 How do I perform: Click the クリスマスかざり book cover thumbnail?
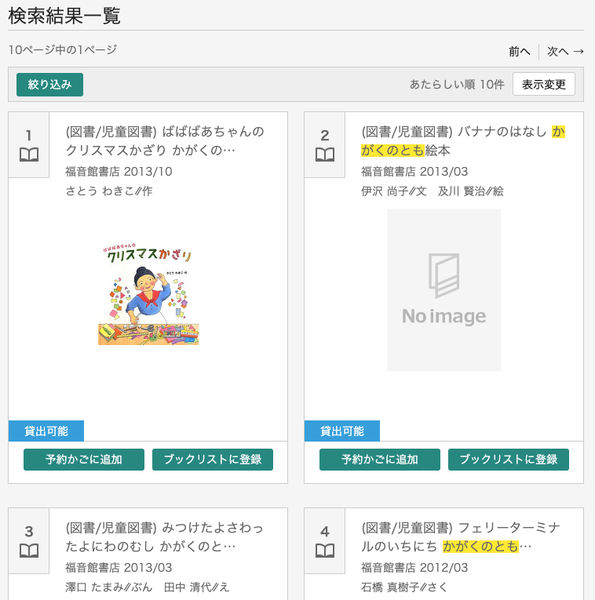tap(148, 295)
